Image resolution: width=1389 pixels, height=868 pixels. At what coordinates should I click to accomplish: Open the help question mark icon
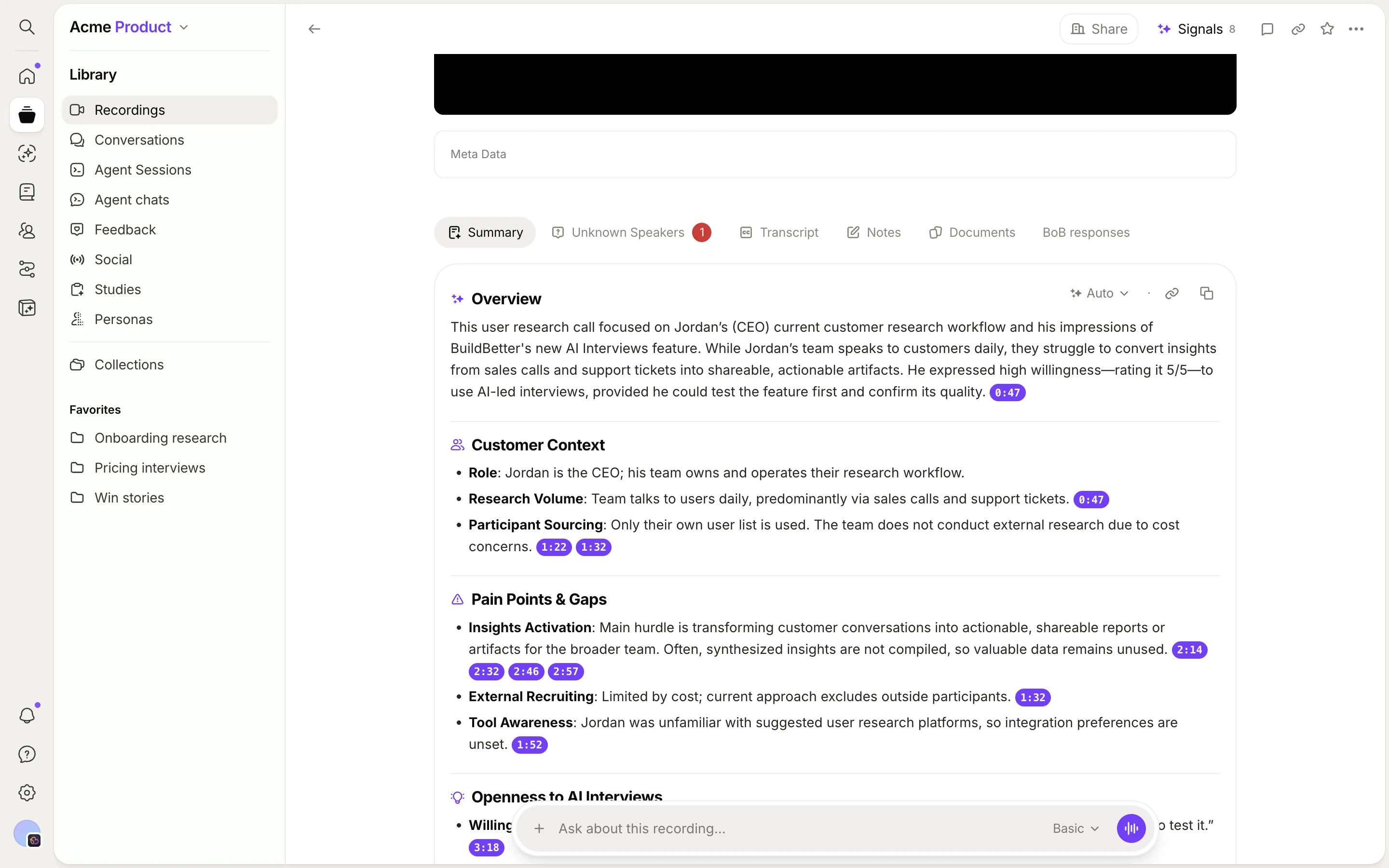click(x=27, y=754)
